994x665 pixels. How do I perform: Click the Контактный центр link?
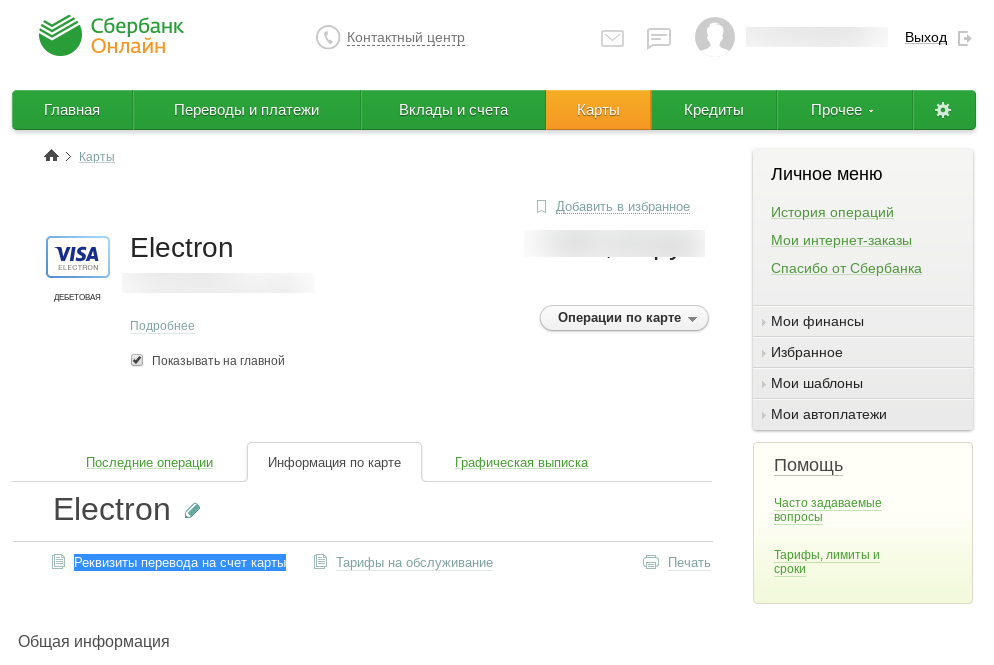click(x=406, y=38)
